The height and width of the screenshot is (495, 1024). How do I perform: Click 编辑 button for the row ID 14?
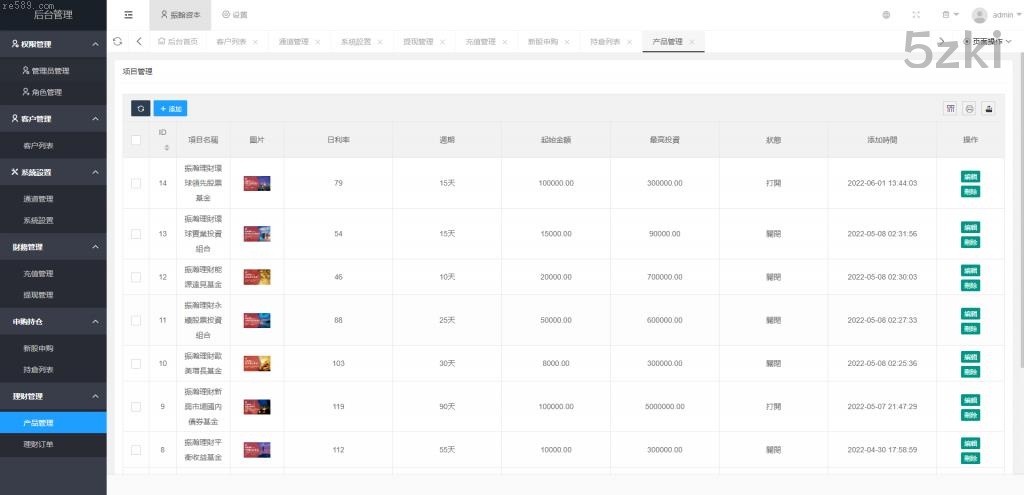pyautogui.click(x=970, y=176)
